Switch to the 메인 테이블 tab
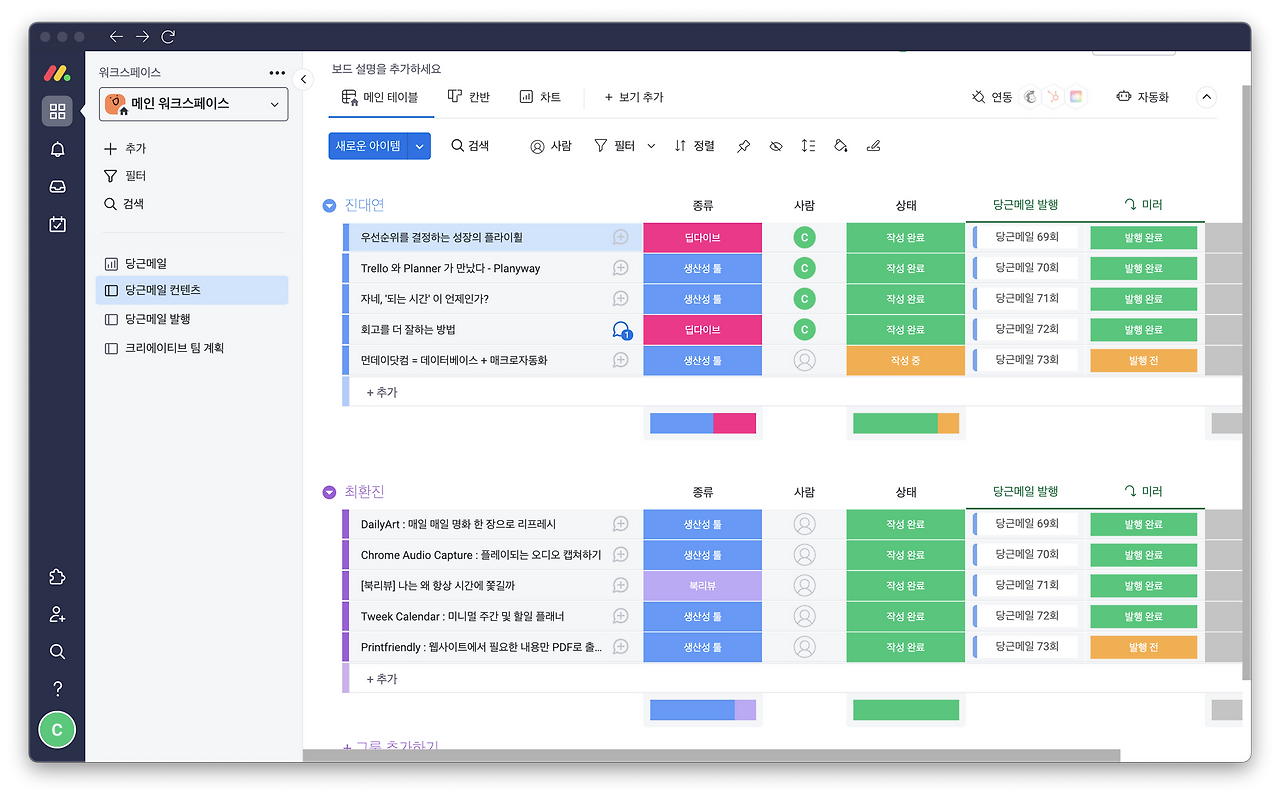The image size is (1280, 798). (x=380, y=97)
